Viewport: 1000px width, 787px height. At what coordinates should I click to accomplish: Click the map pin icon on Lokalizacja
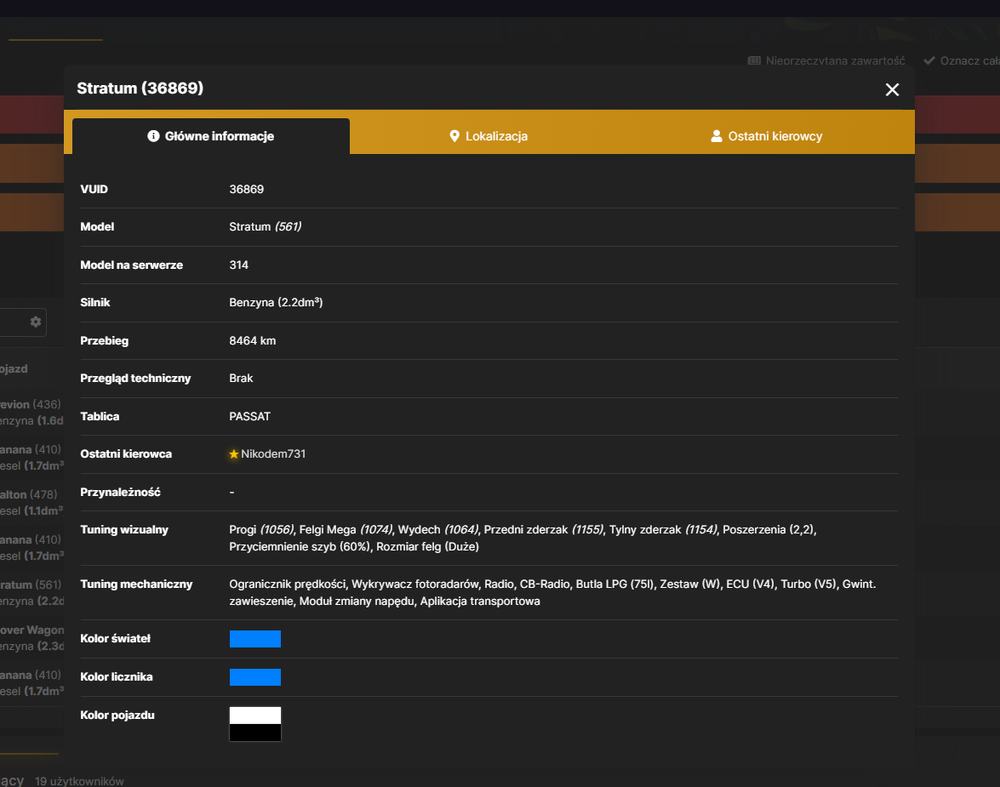pos(454,136)
